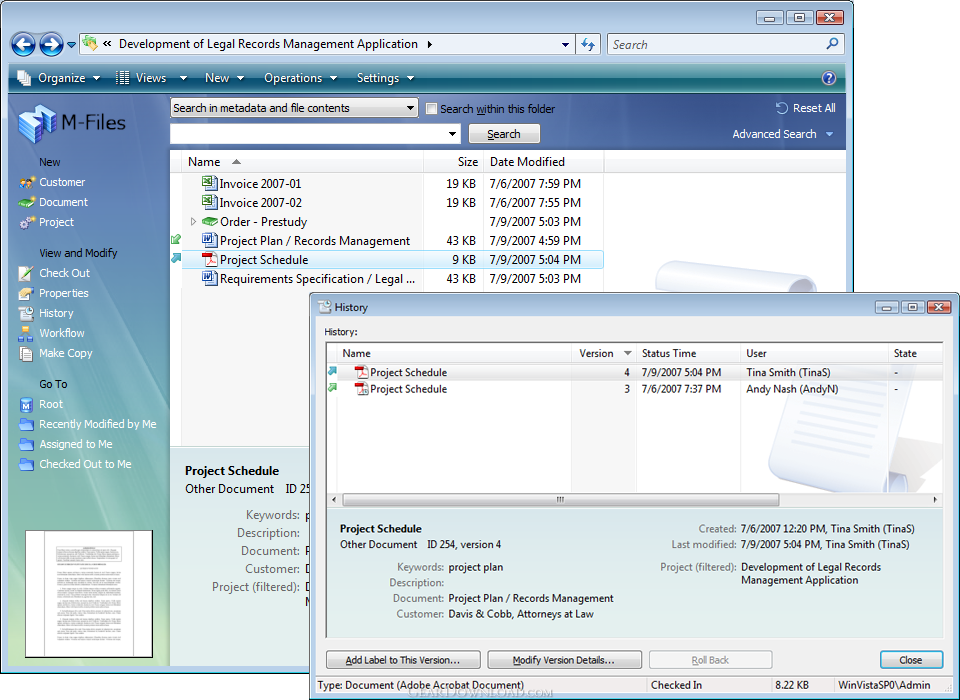Click the refresh arrows icon beside address bar

point(588,44)
